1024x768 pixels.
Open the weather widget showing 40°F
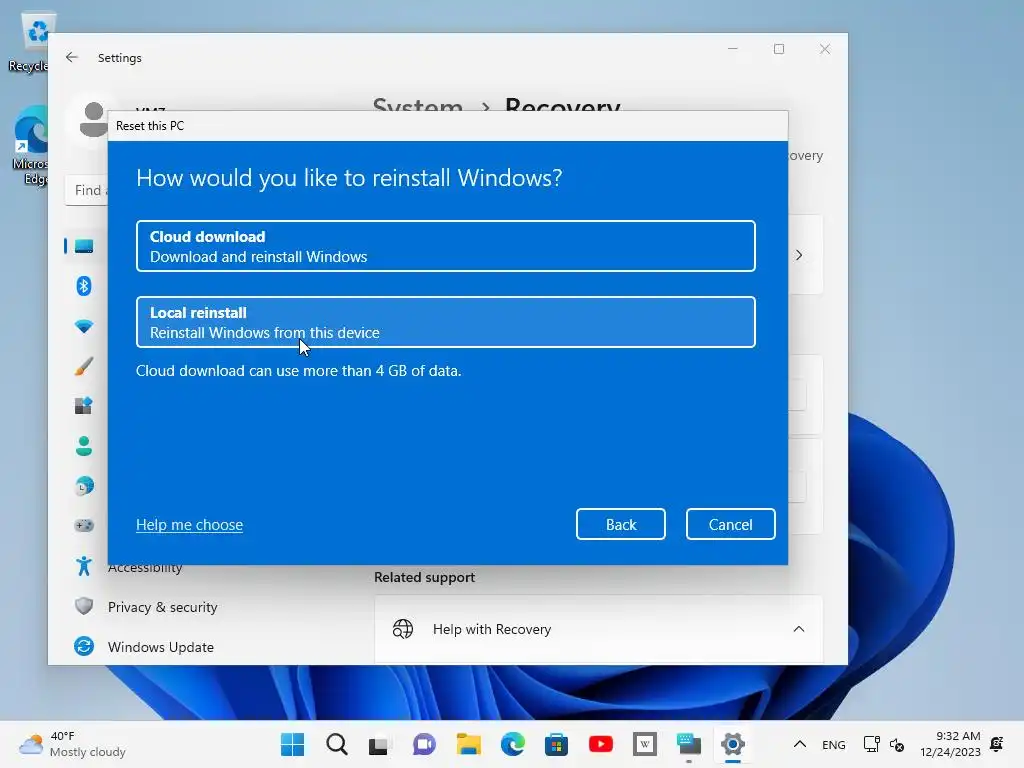click(x=72, y=744)
